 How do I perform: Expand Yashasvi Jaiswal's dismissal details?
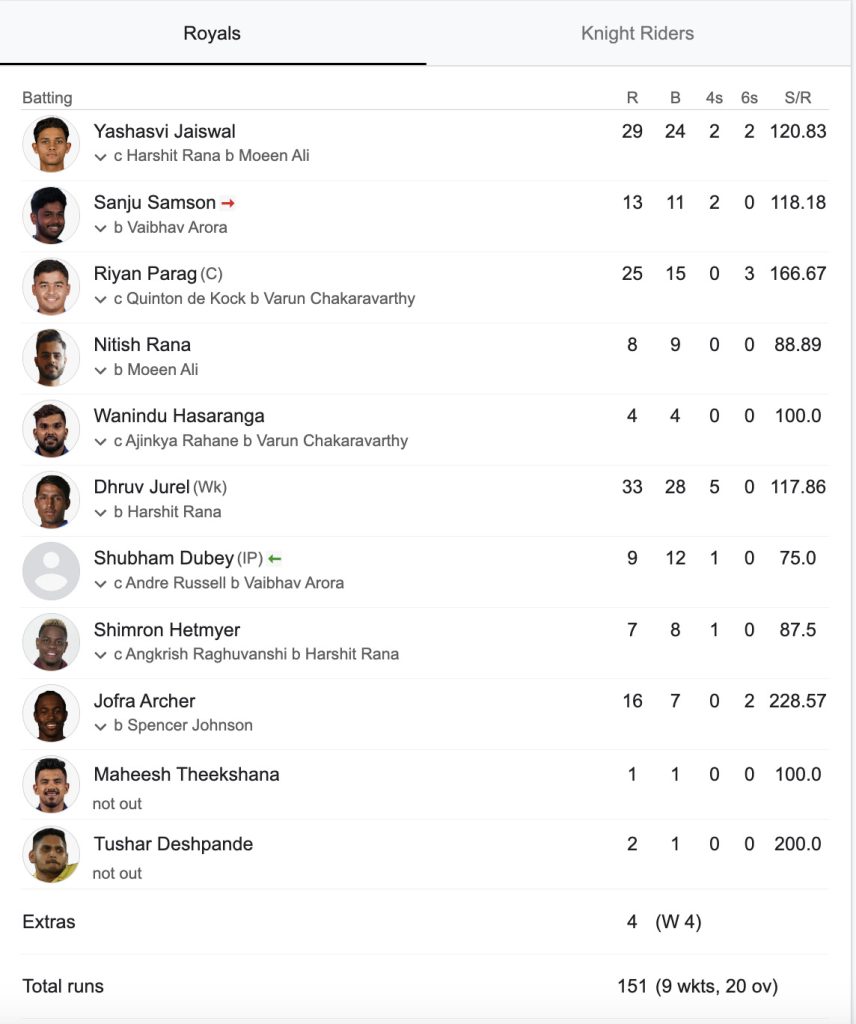(100, 157)
